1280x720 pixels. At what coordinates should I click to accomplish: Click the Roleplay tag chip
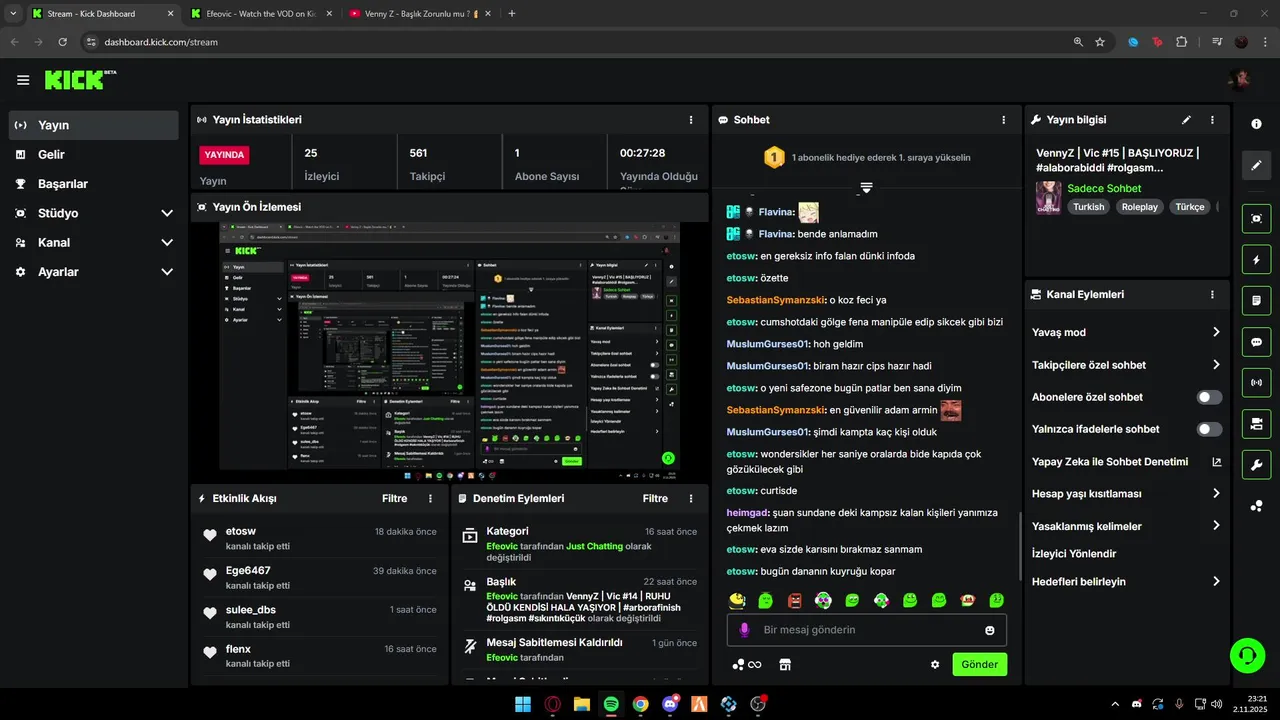pos(1139,207)
